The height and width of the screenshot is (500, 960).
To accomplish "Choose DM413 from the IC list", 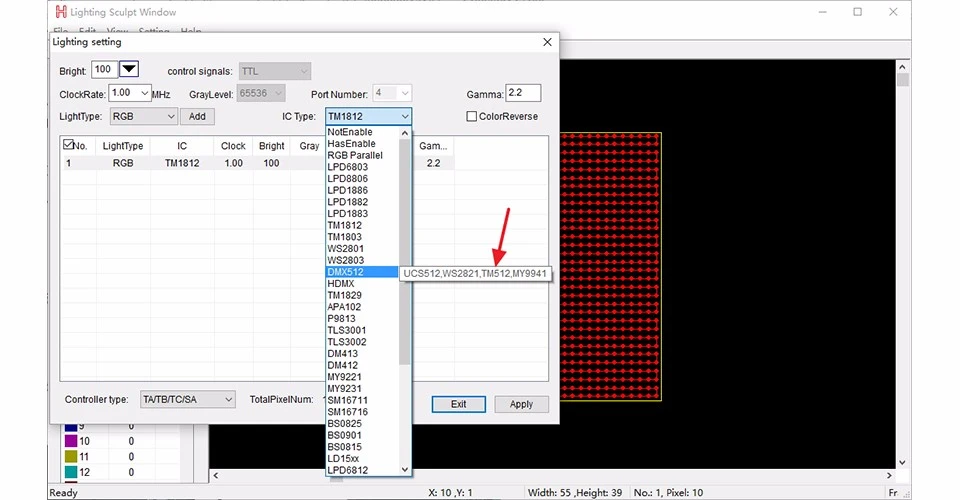I will [362, 353].
